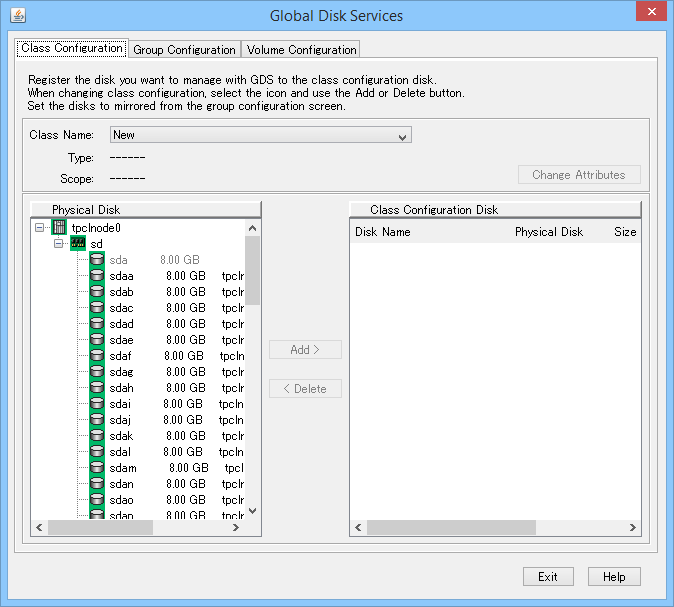674x607 pixels.
Task: Click Physical Disk scroll down arrow
Action: [x=253, y=511]
